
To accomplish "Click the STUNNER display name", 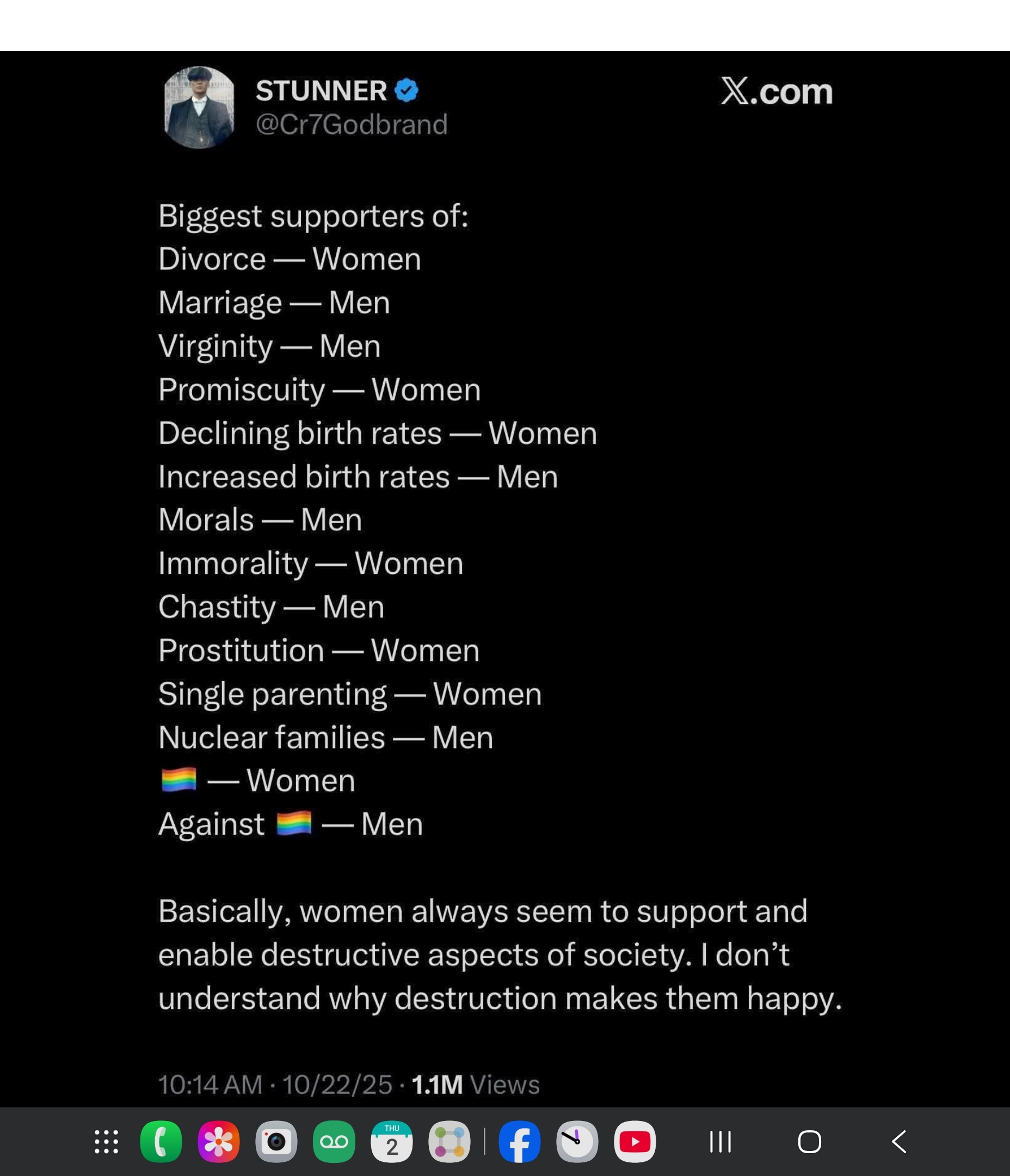I will 321,91.
